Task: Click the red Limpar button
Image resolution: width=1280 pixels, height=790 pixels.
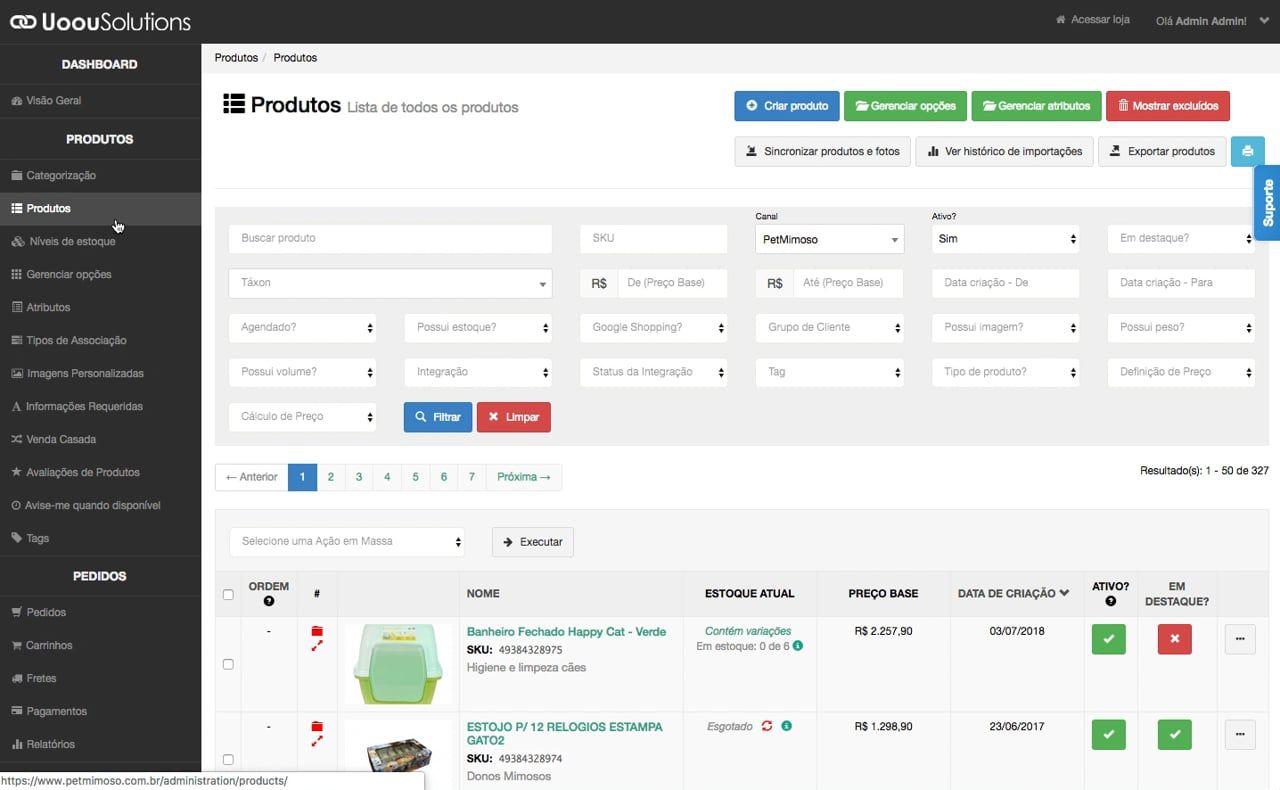Action: tap(514, 417)
